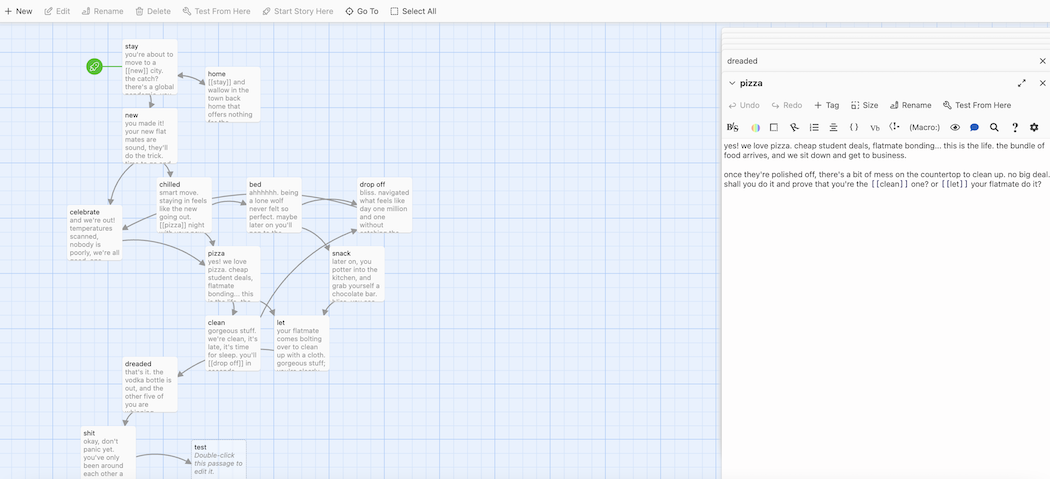Select the 'chilled' passage card
This screenshot has width=1050, height=479.
click(184, 205)
